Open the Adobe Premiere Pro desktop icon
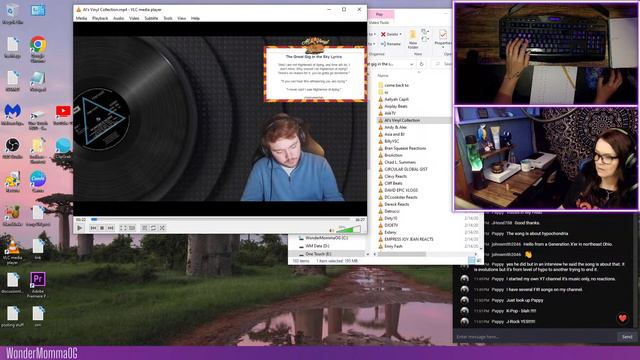640x360 pixels. click(x=38, y=285)
